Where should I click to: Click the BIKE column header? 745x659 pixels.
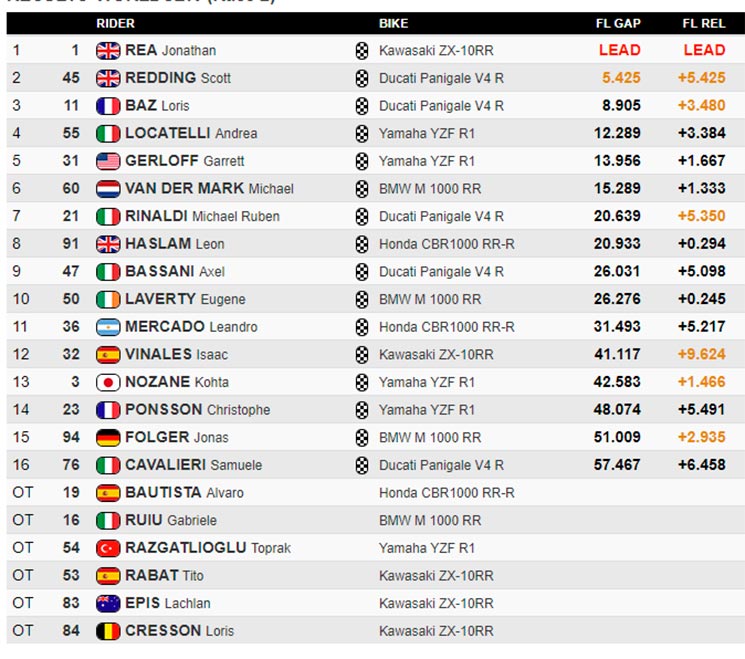click(393, 23)
